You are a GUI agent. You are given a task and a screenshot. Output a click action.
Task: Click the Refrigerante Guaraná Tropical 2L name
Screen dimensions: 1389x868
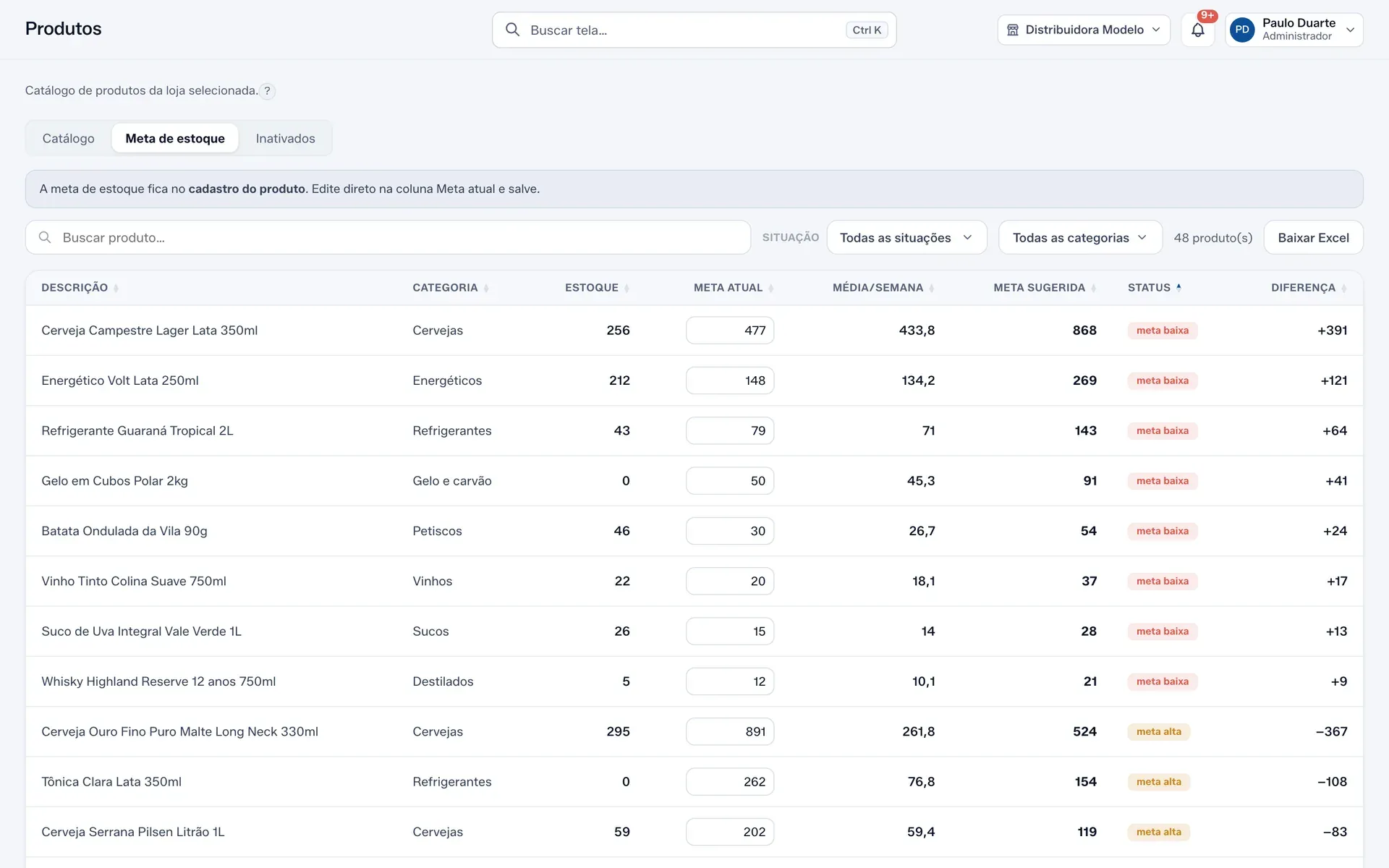click(x=137, y=431)
